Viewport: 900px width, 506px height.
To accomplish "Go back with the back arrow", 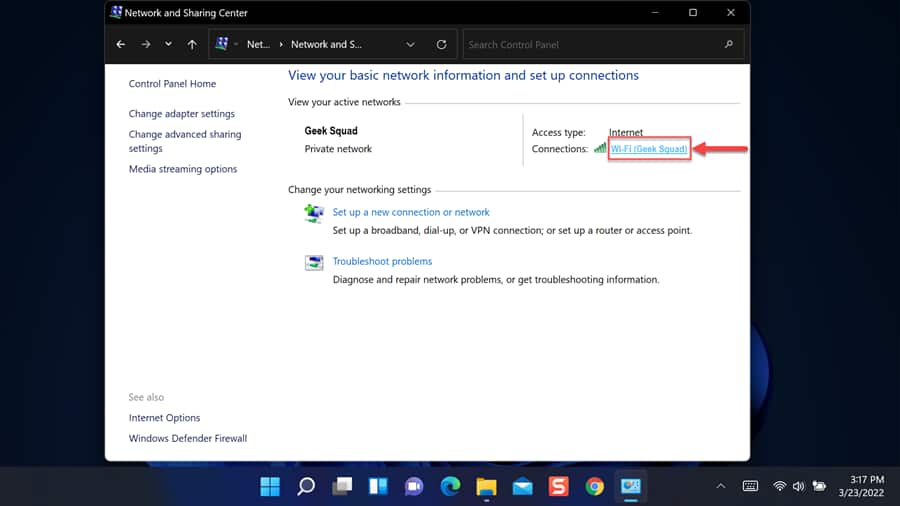I will pyautogui.click(x=121, y=44).
